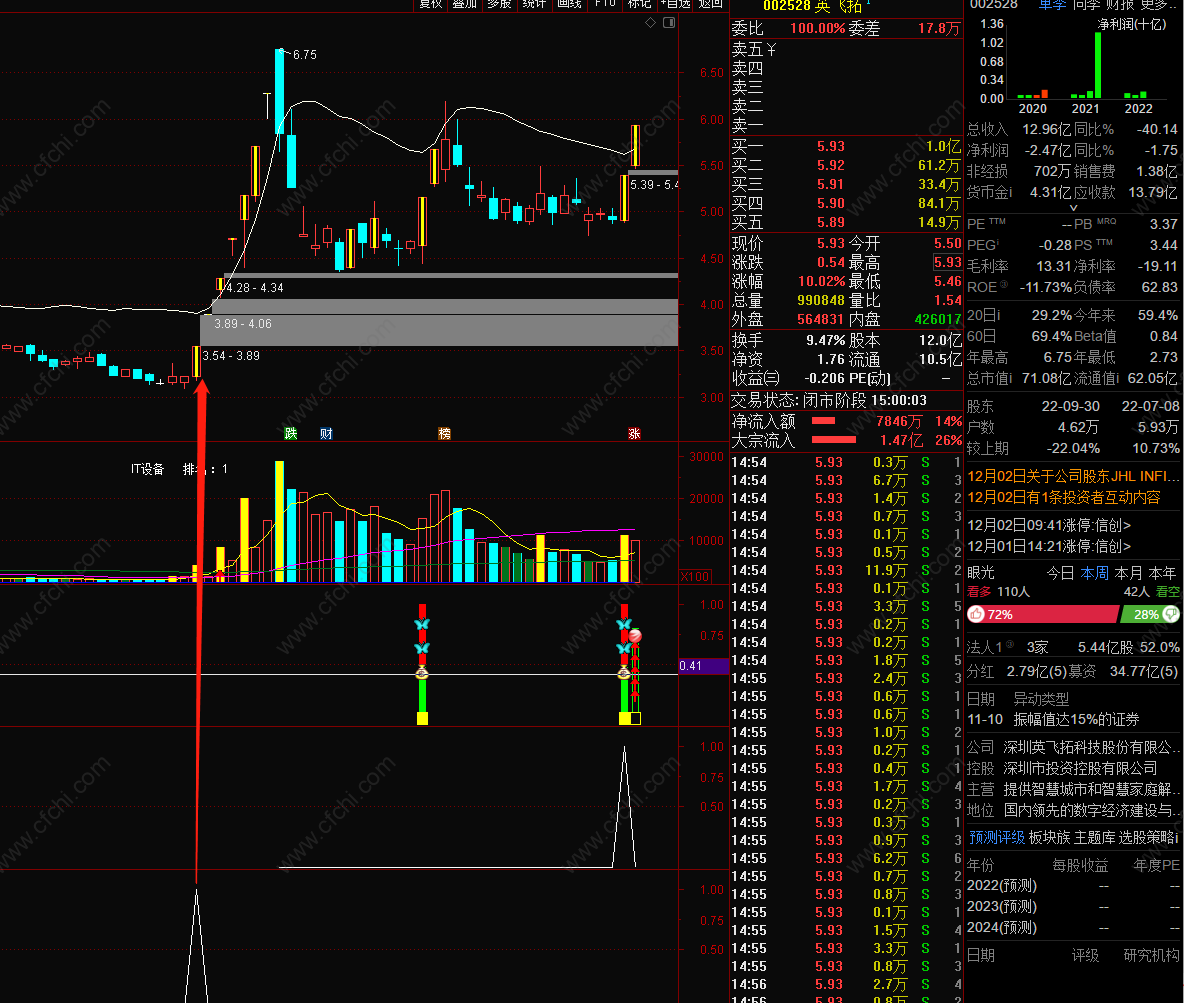
Task: Click the 2021 net profit bar
Action: (1097, 66)
